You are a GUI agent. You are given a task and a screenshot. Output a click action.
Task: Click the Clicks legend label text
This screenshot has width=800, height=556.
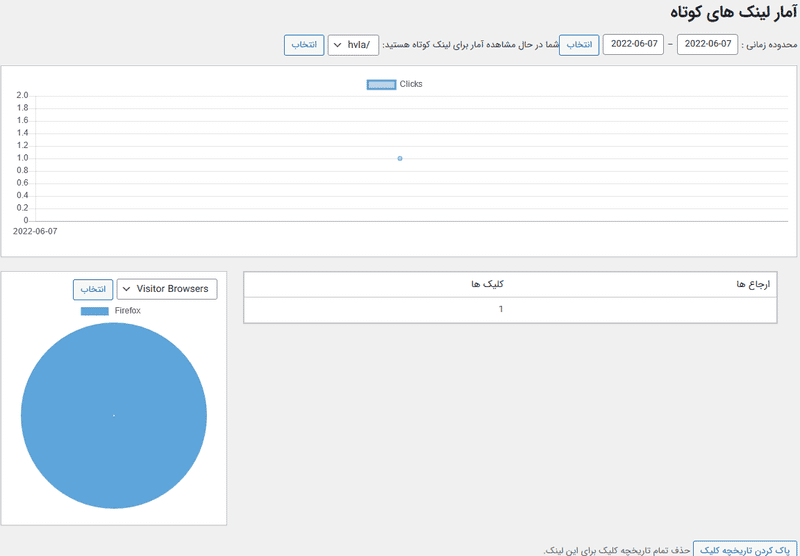[411, 84]
